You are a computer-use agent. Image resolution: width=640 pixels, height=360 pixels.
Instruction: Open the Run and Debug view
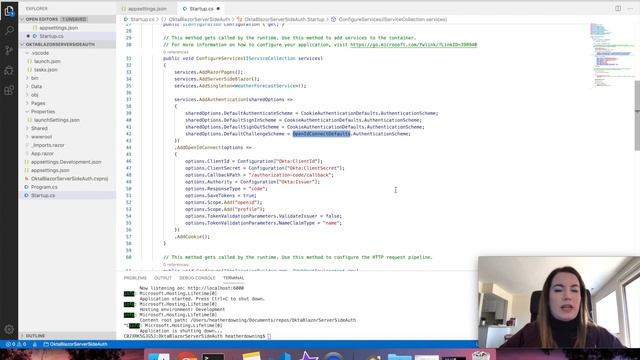coord(9,70)
